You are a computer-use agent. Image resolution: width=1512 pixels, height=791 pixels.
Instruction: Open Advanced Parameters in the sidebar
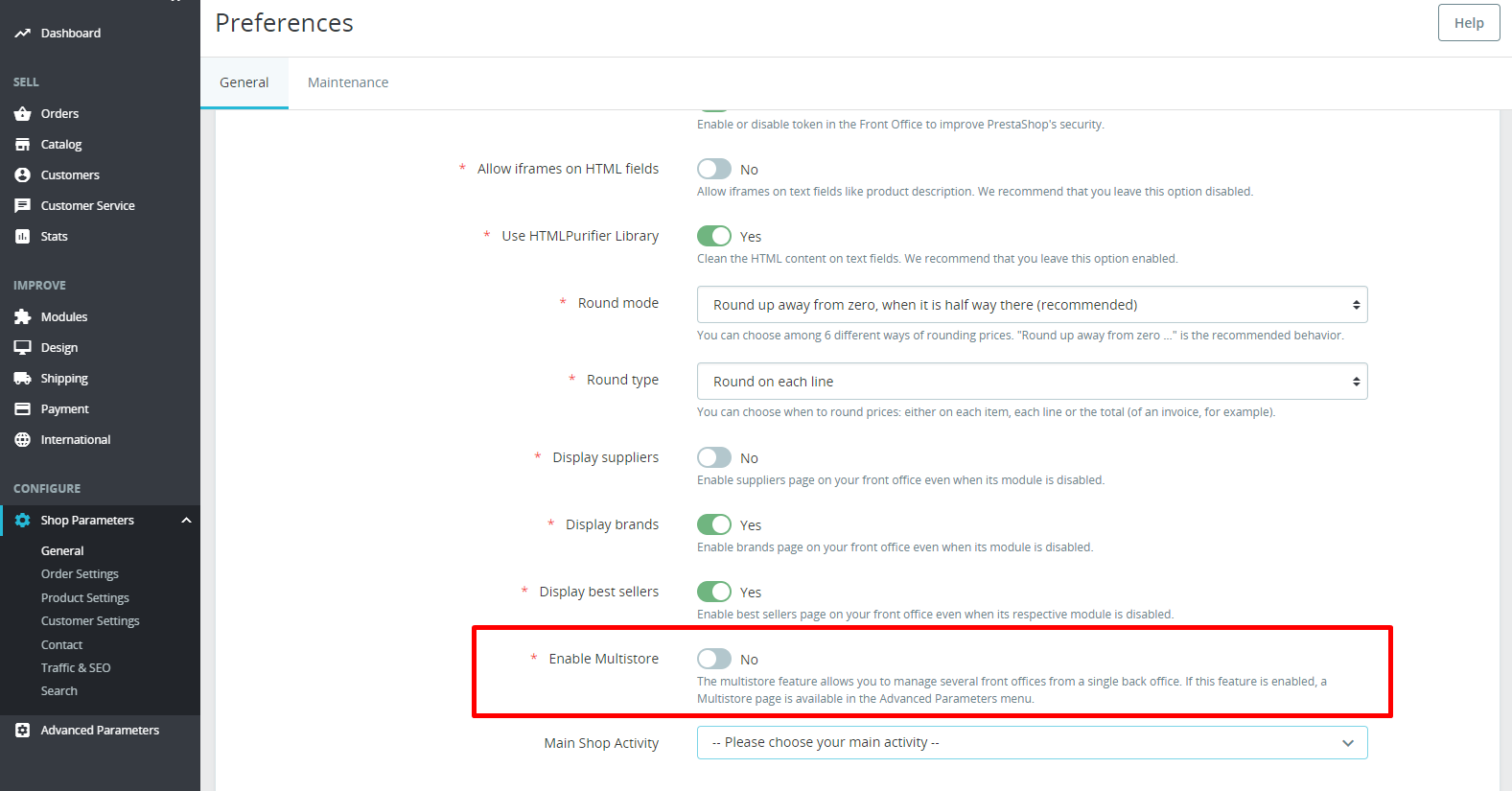[x=100, y=731]
